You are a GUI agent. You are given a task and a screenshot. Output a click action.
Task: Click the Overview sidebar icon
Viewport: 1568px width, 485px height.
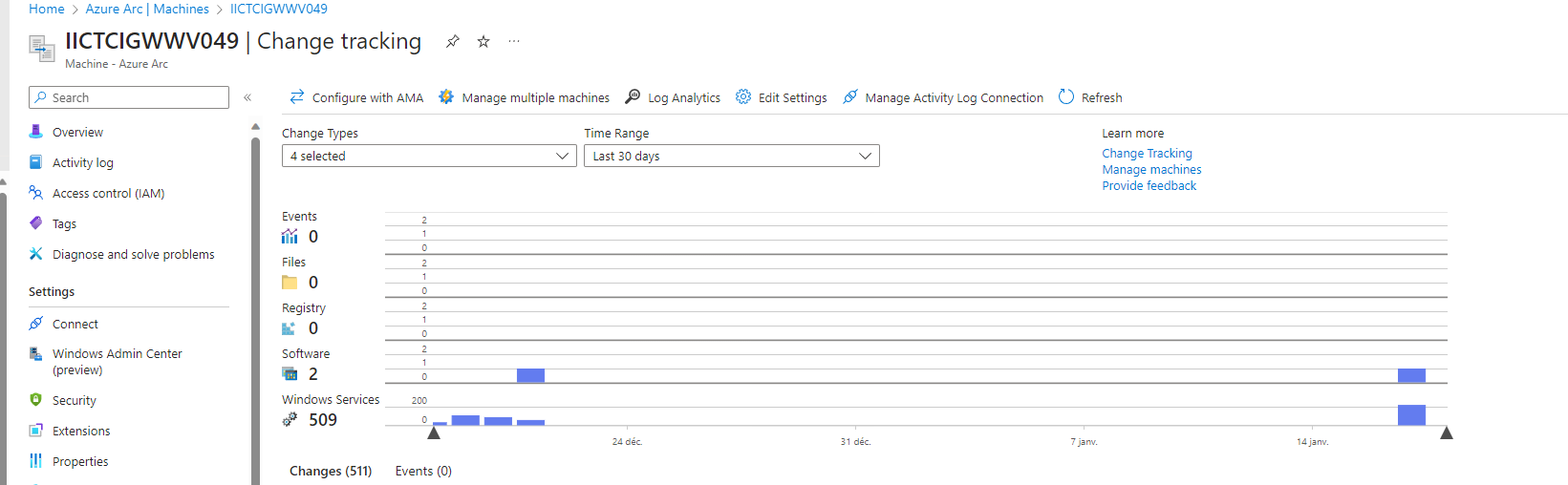[x=36, y=131]
